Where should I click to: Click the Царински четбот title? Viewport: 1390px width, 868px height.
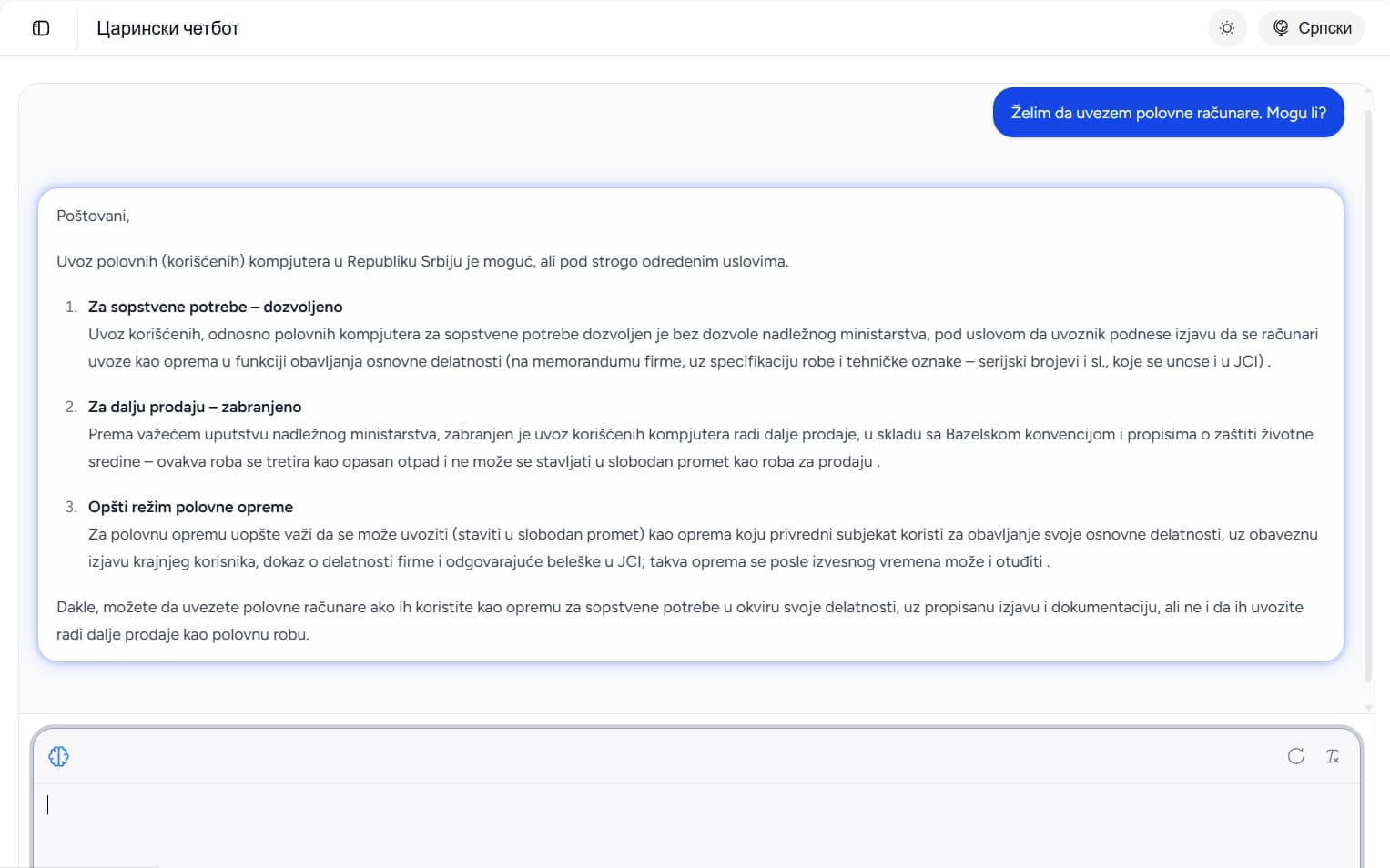pos(167,28)
